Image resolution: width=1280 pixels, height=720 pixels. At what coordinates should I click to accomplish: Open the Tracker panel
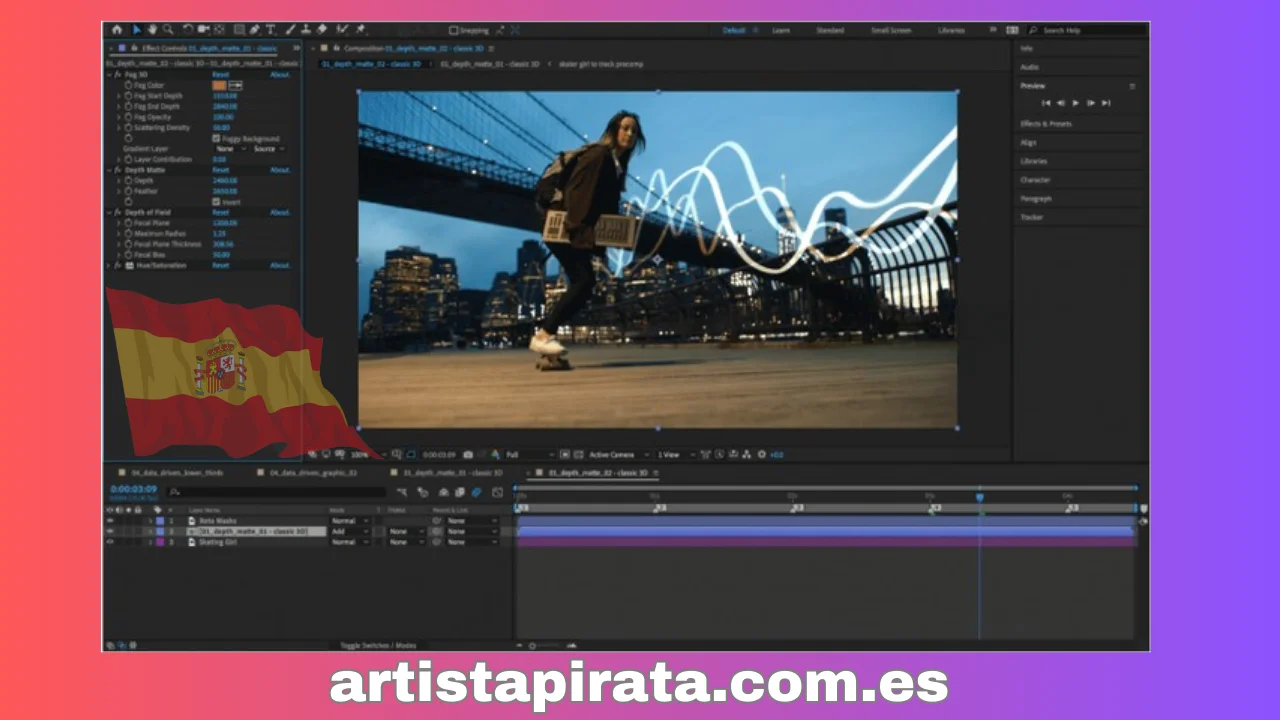[1031, 217]
